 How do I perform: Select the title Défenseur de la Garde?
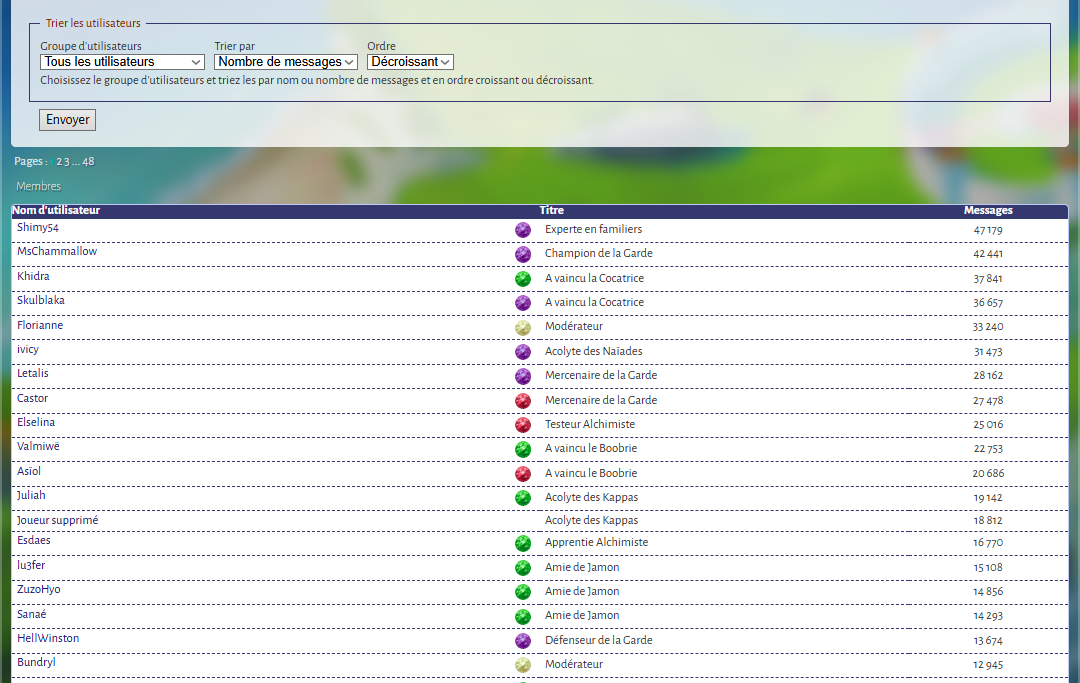(x=599, y=640)
